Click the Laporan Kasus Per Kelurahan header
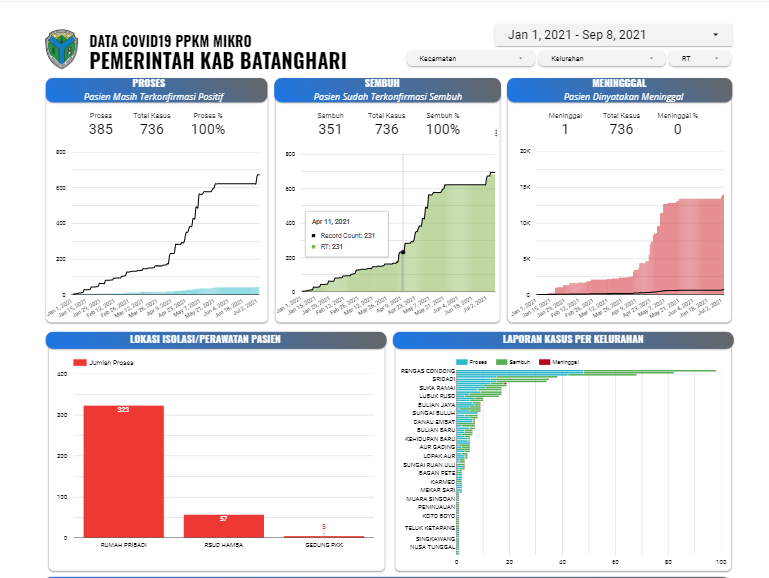 [563, 339]
